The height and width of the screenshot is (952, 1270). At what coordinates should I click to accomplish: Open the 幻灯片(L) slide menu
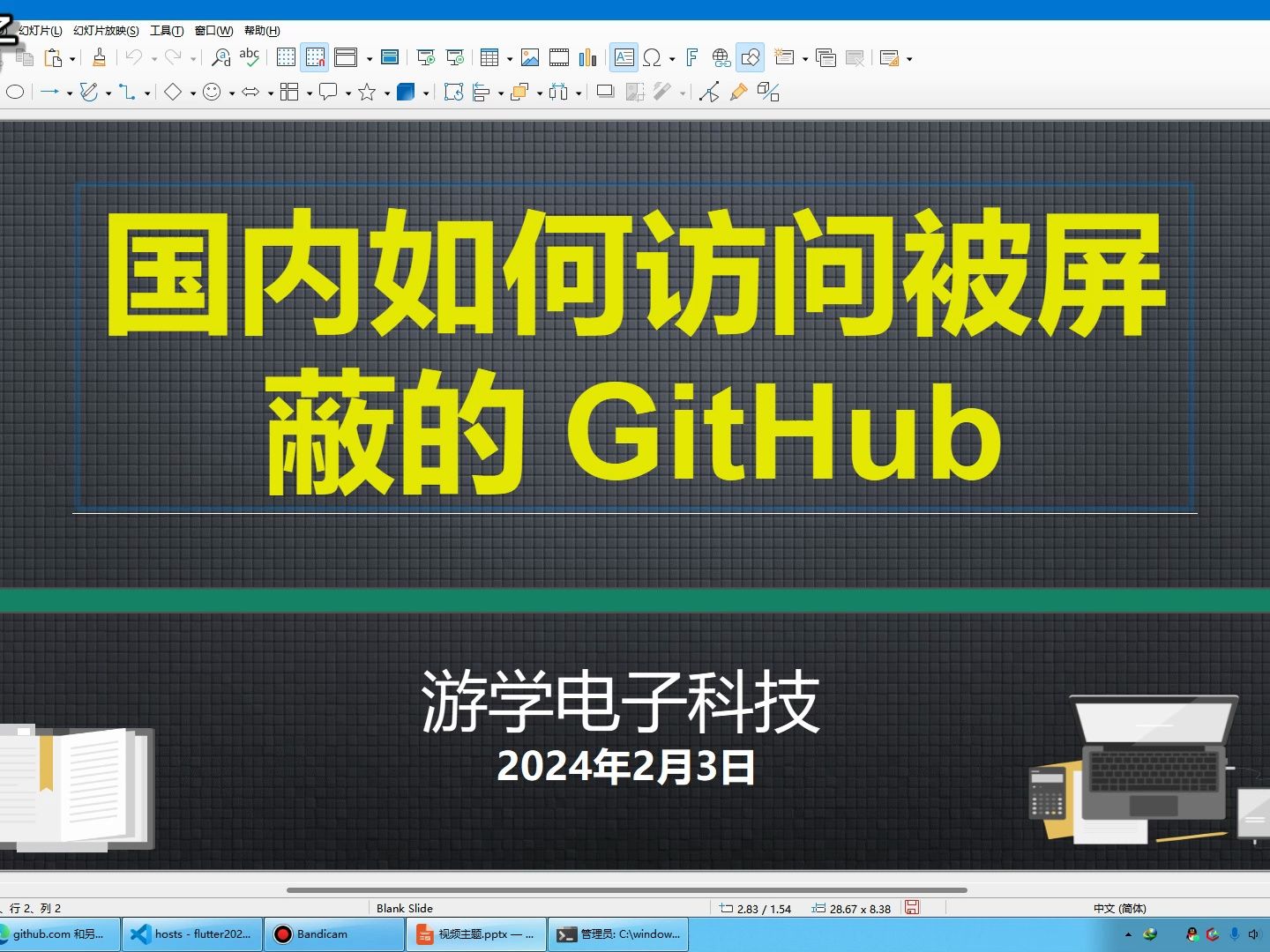pyautogui.click(x=40, y=31)
